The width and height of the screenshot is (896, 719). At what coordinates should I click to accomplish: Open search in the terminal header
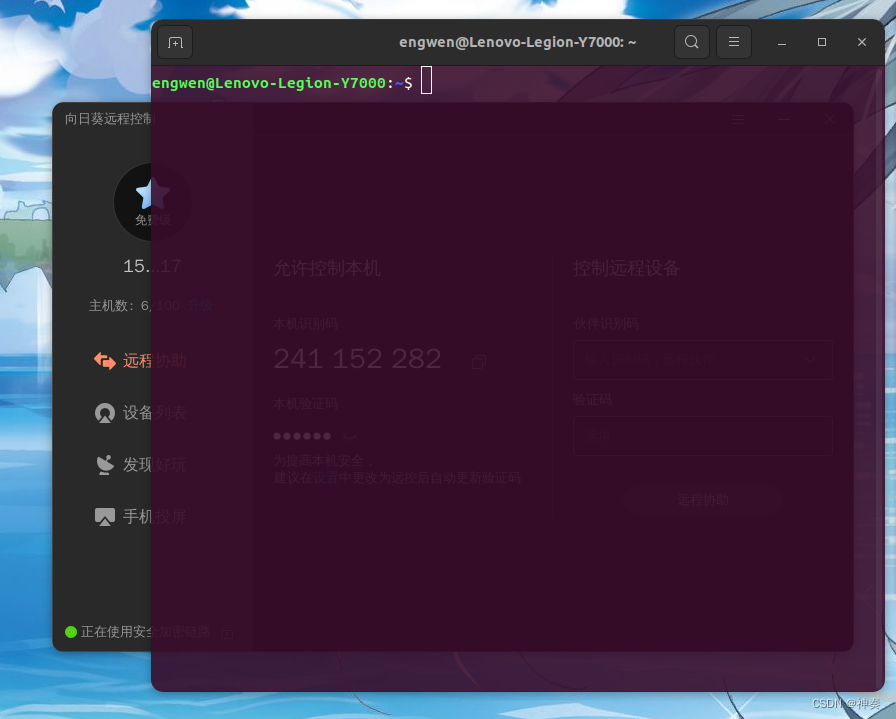pos(692,42)
